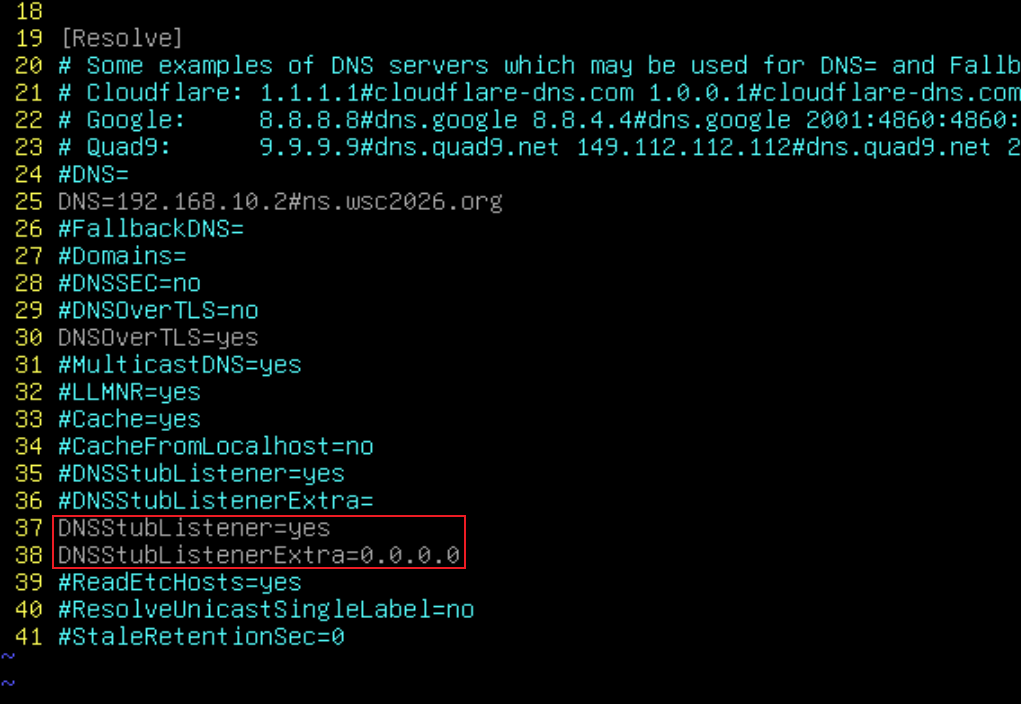The height and width of the screenshot is (704, 1021).
Task: Click #CacheFromLocalhost=no option text
Action: 216,447
